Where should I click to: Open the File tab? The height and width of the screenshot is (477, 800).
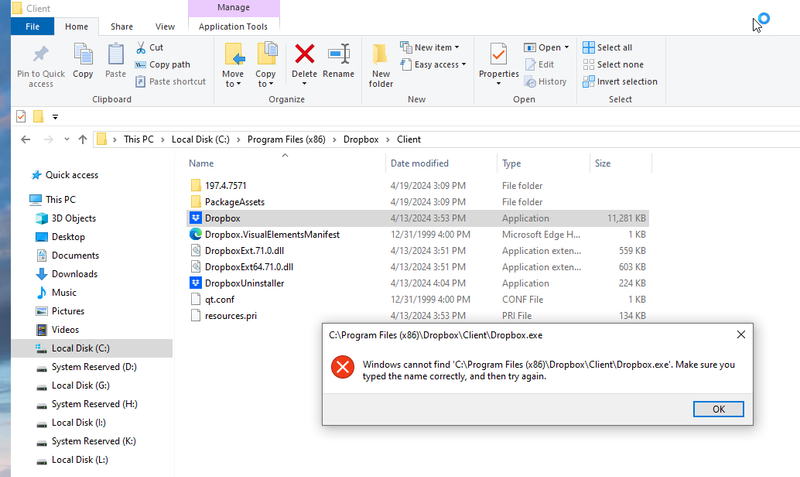point(32,27)
